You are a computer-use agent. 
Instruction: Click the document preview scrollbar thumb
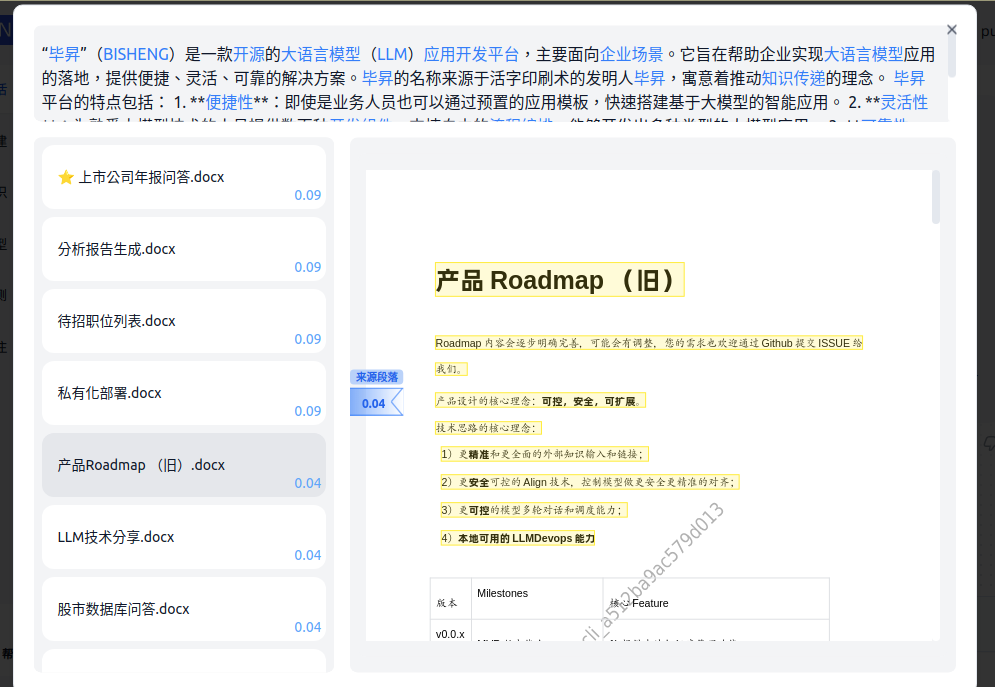coord(936,197)
